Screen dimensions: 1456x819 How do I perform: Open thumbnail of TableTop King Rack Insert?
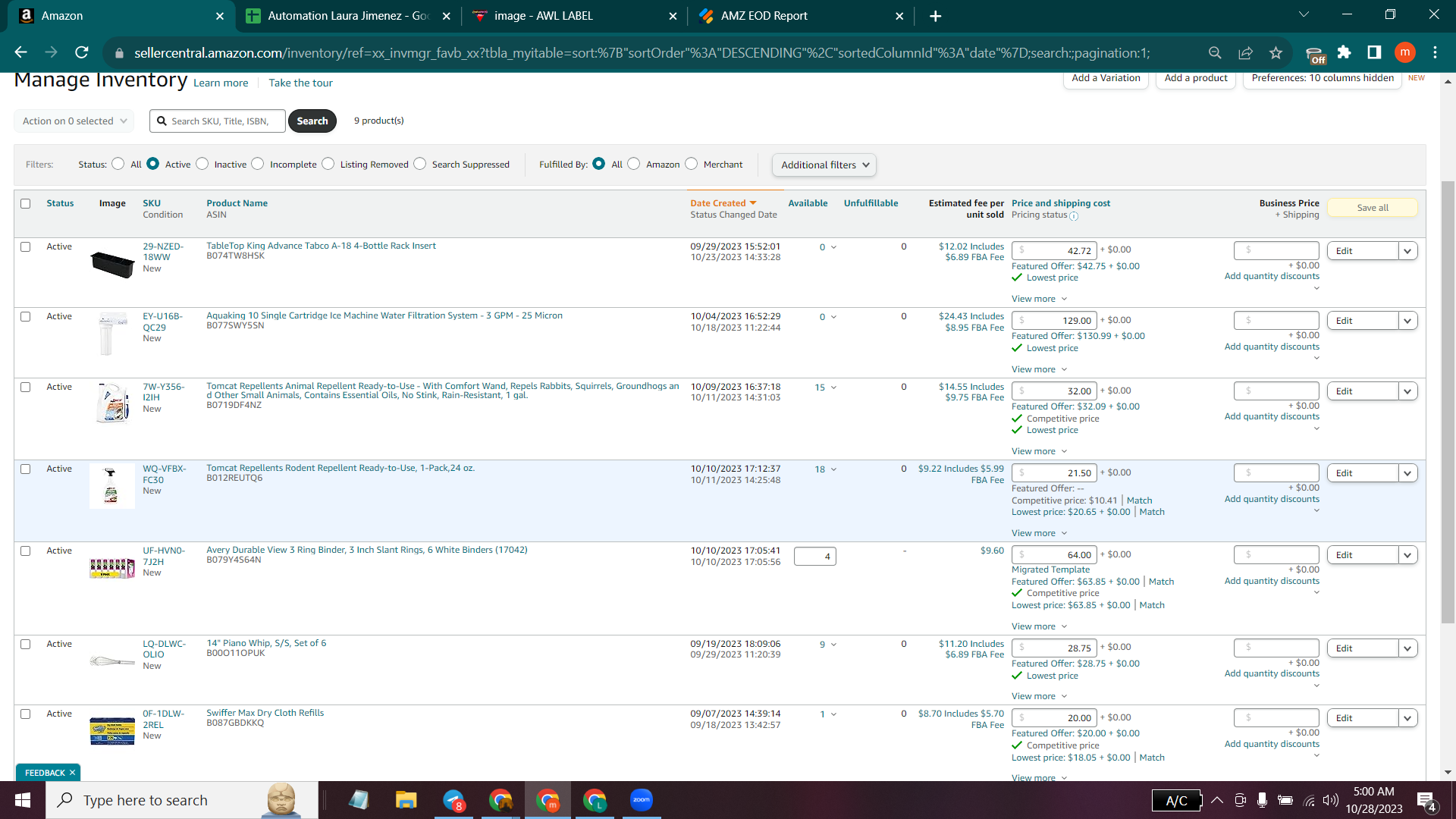[x=112, y=263]
